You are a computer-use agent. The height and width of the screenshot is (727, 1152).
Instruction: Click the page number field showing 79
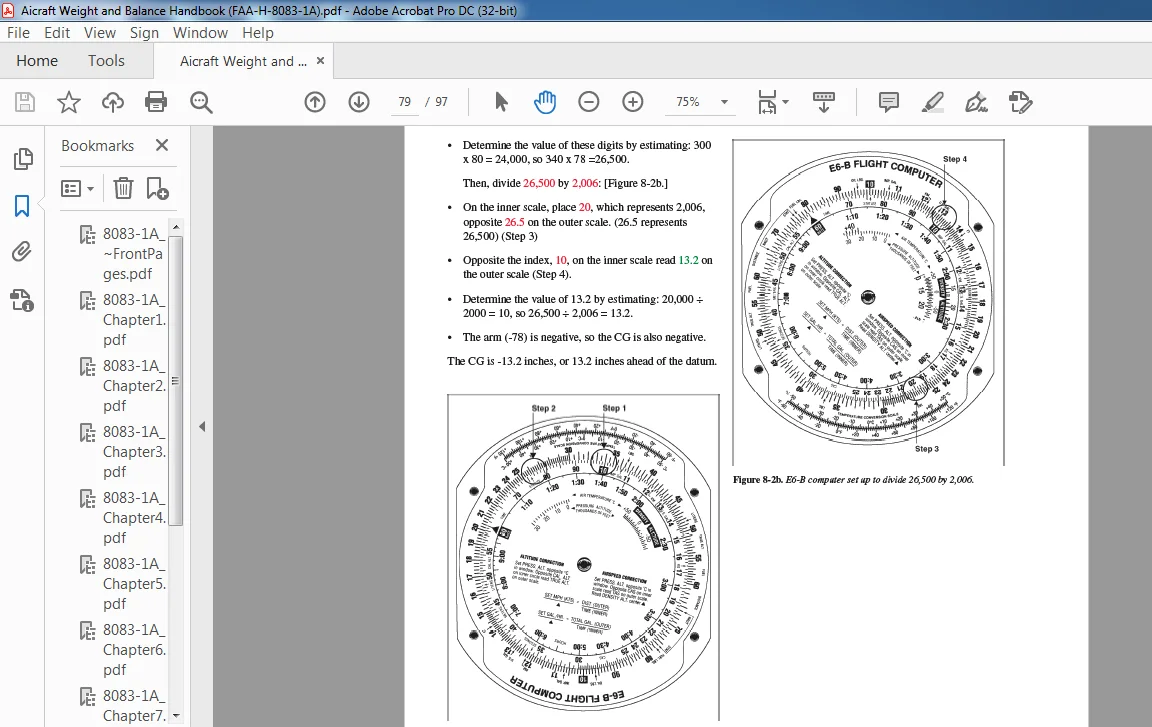[405, 102]
